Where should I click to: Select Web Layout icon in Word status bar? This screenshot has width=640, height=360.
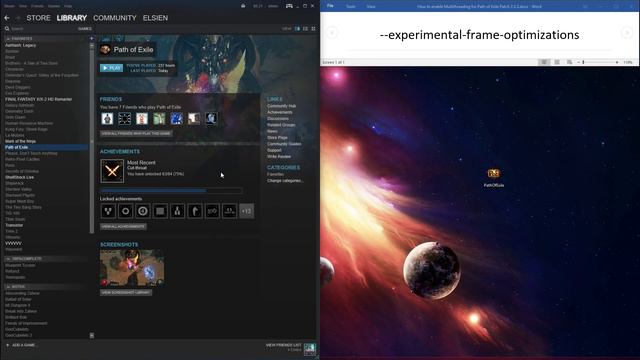tap(569, 62)
